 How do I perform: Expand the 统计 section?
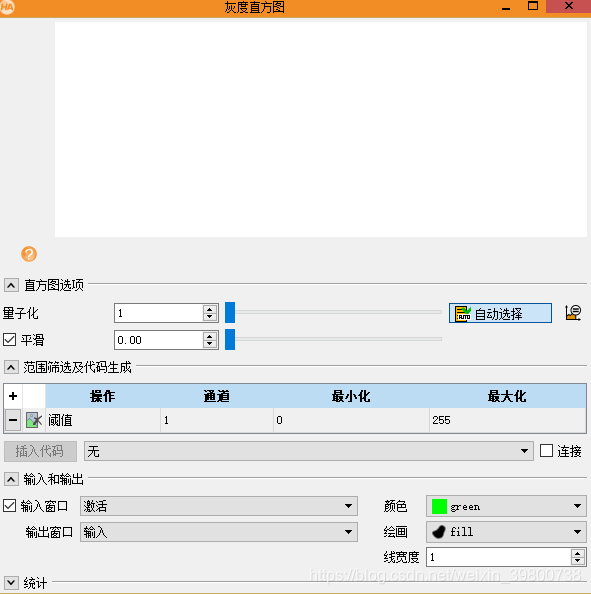11,583
